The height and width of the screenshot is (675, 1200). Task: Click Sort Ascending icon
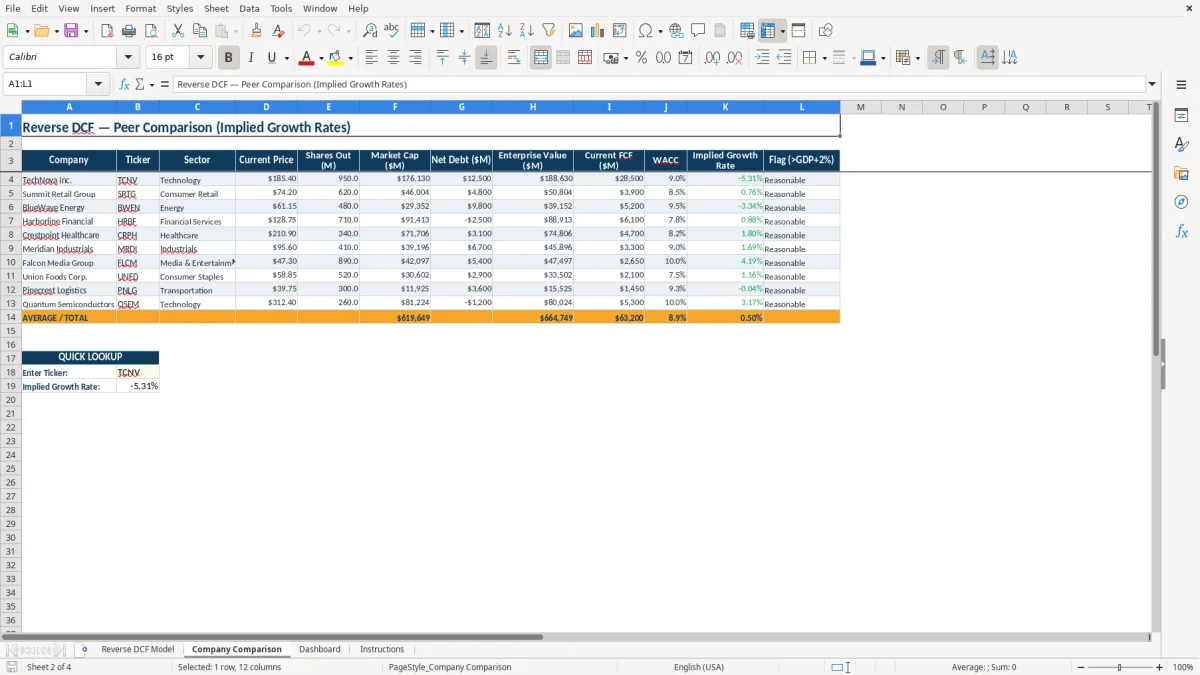click(x=505, y=31)
